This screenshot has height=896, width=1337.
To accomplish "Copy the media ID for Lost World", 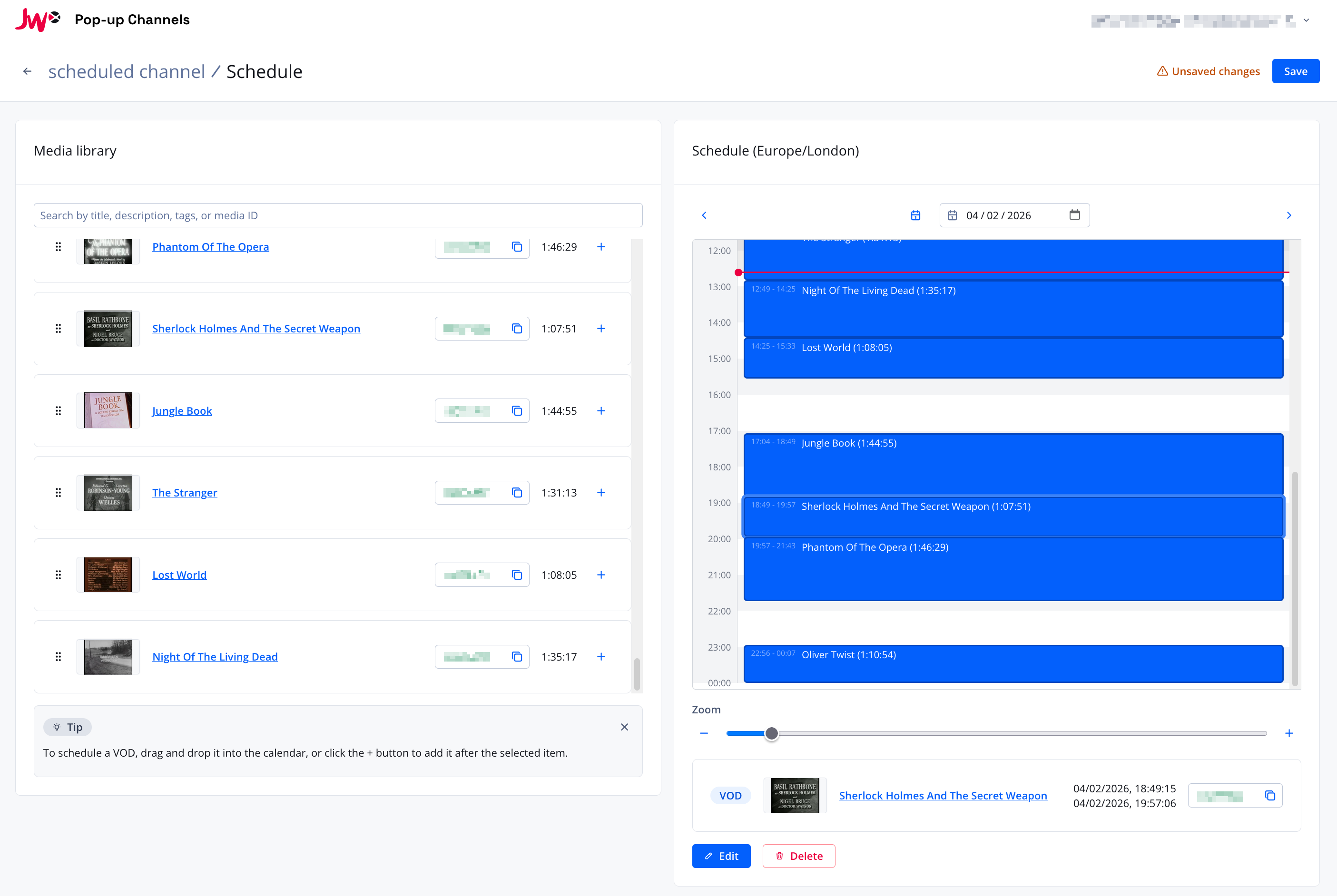I will (x=517, y=575).
